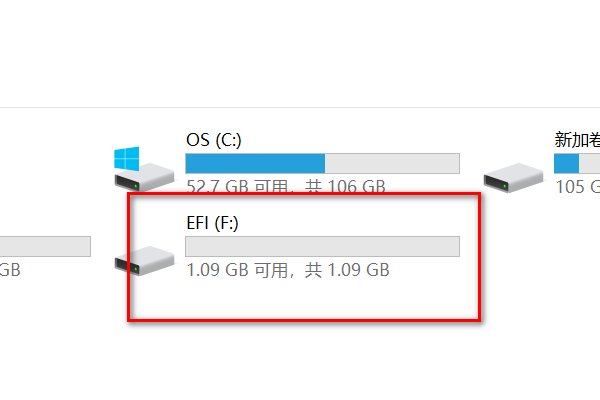600x400 pixels.
Task: Click the gray free portion of C: bar
Action: coord(392,163)
